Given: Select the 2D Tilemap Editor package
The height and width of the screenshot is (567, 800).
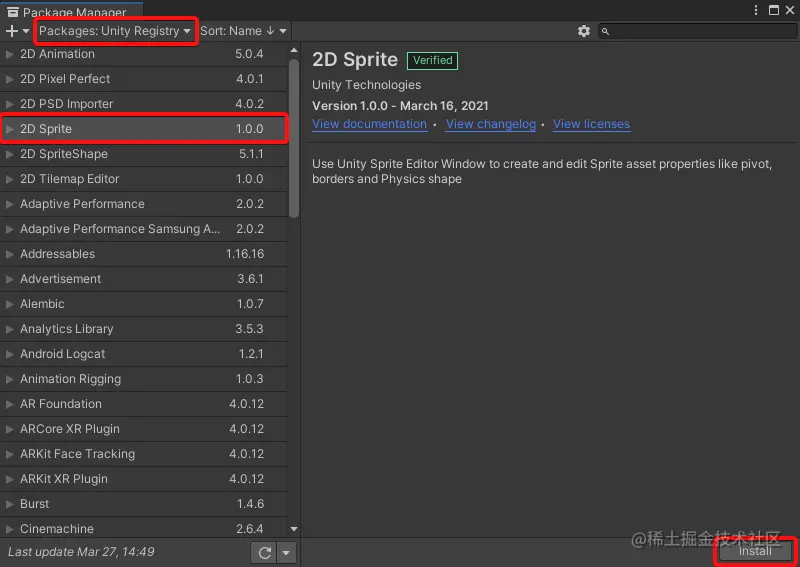Looking at the screenshot, I should pos(144,179).
